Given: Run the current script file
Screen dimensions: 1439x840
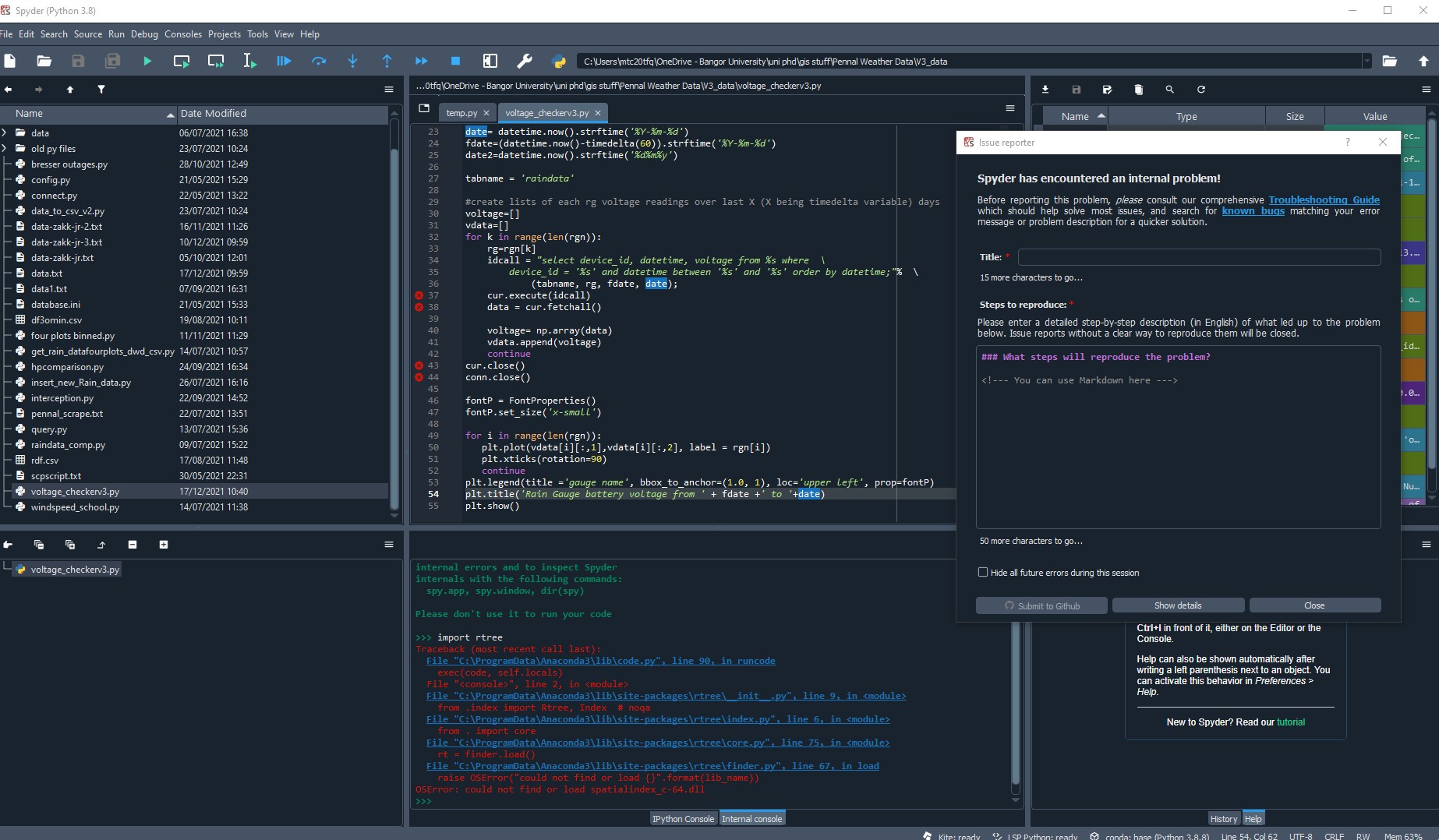Looking at the screenshot, I should 147,61.
